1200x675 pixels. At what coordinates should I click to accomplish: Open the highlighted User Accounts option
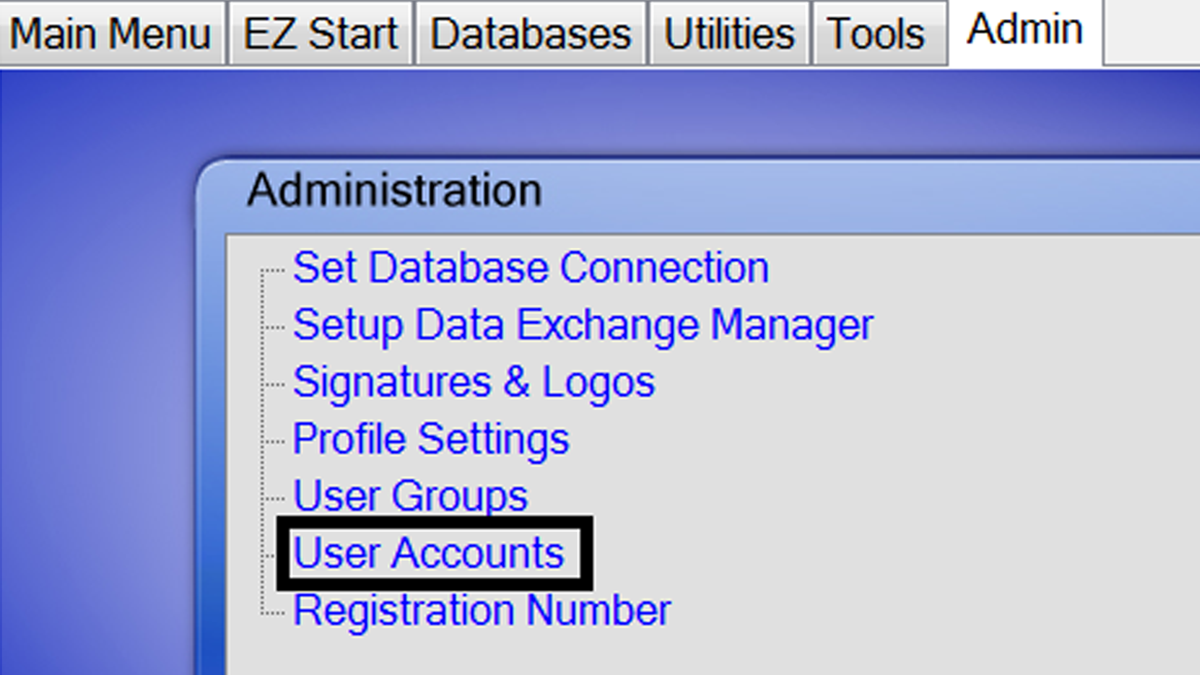pos(430,552)
